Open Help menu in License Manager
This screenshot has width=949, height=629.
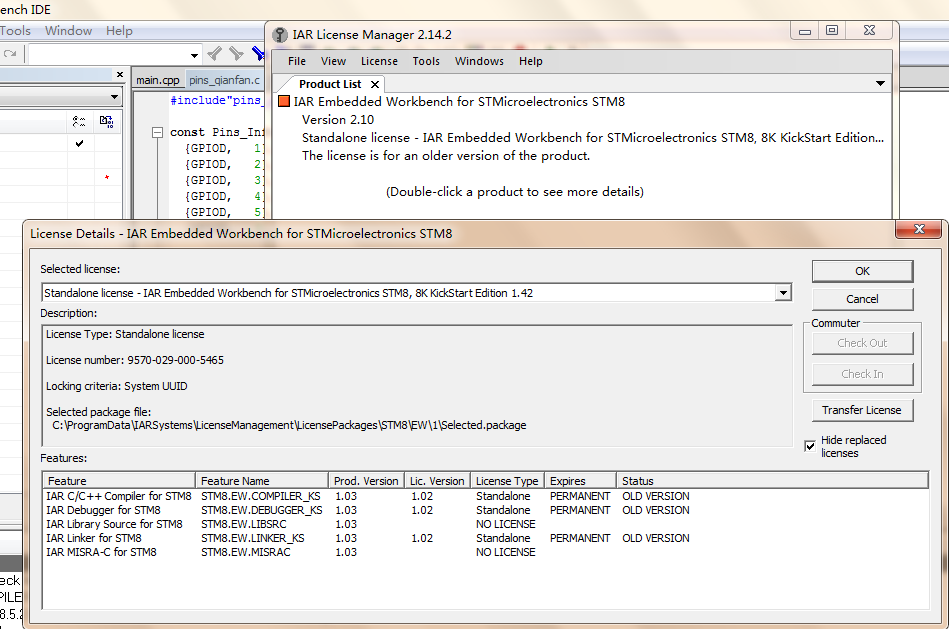click(x=531, y=61)
